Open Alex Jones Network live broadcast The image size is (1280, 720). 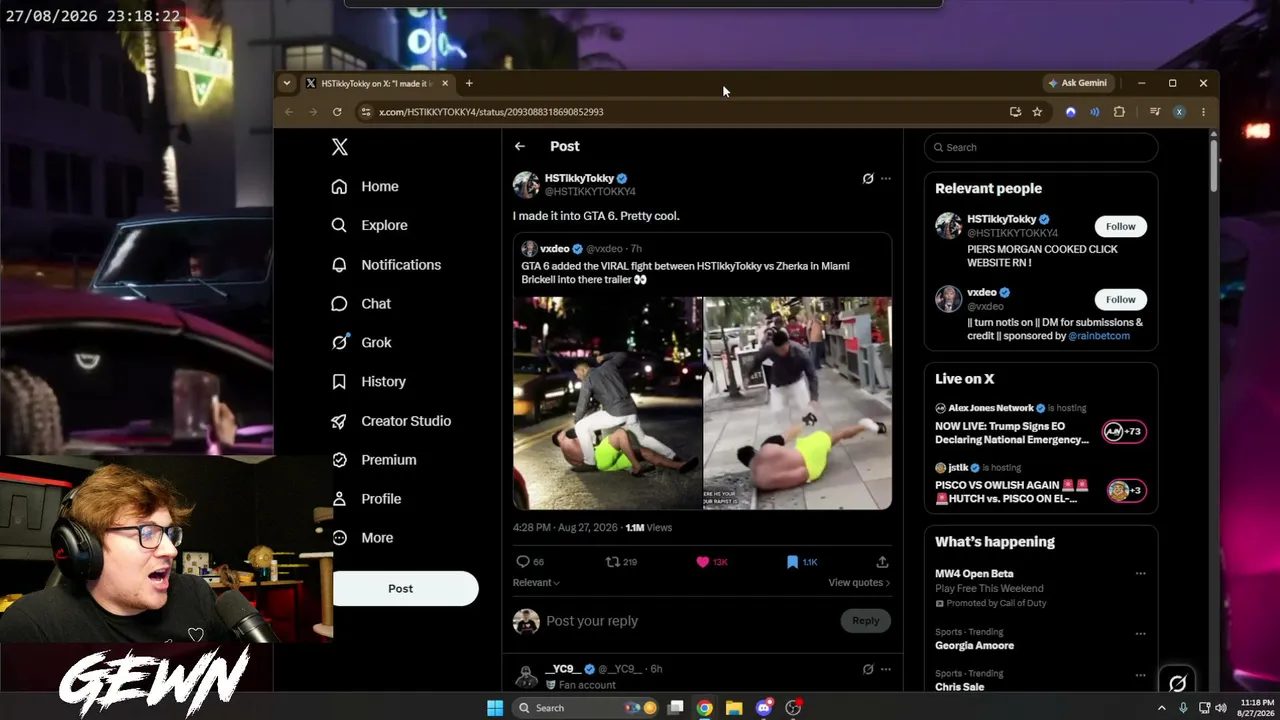1041,425
